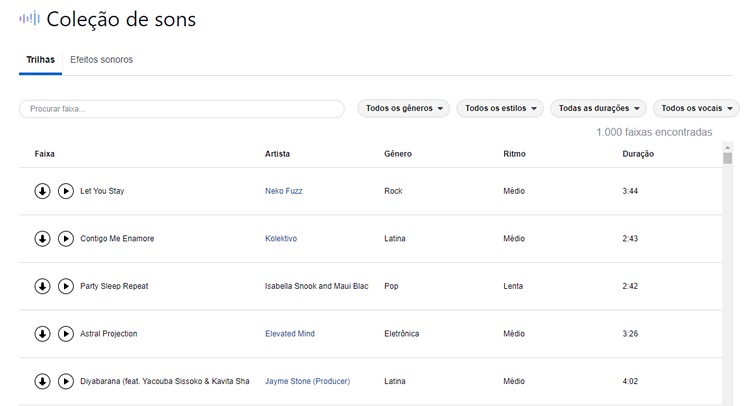Open artist link Elevated Mind
This screenshot has height=406, width=750.
[290, 334]
